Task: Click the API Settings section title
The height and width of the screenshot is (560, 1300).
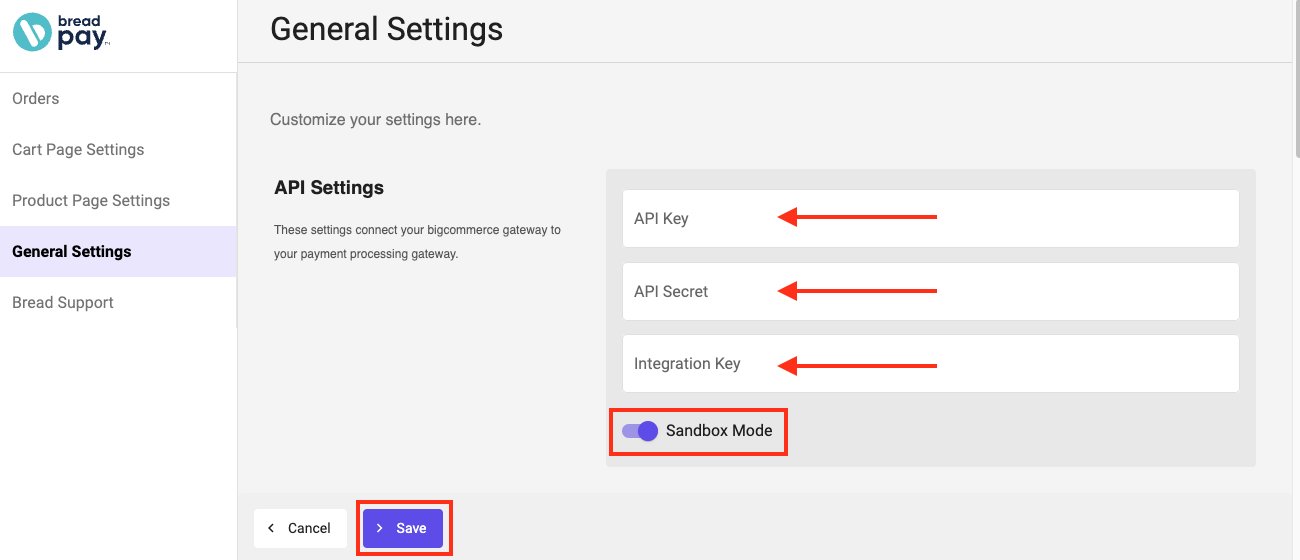Action: [x=329, y=188]
